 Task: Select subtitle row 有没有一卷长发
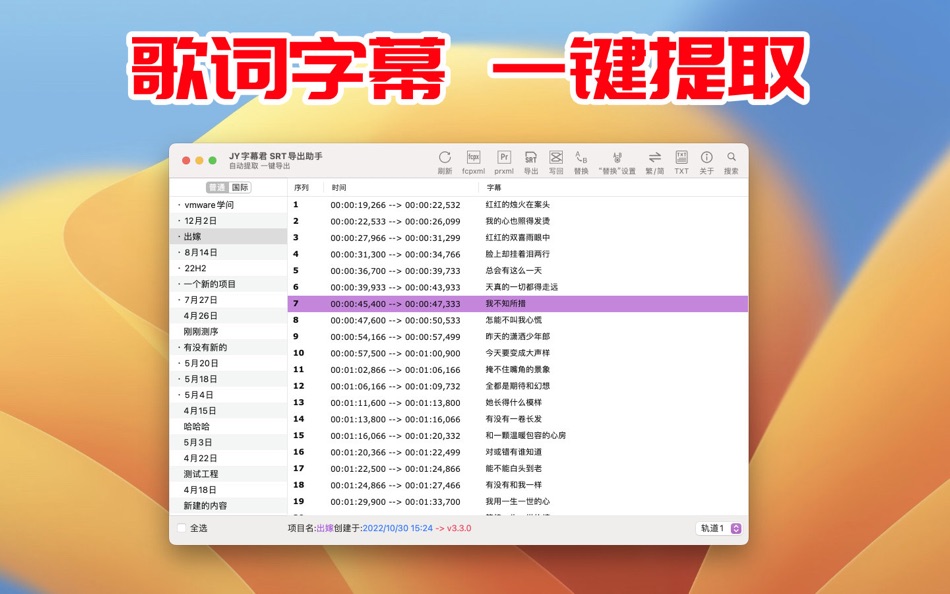(x=518, y=419)
